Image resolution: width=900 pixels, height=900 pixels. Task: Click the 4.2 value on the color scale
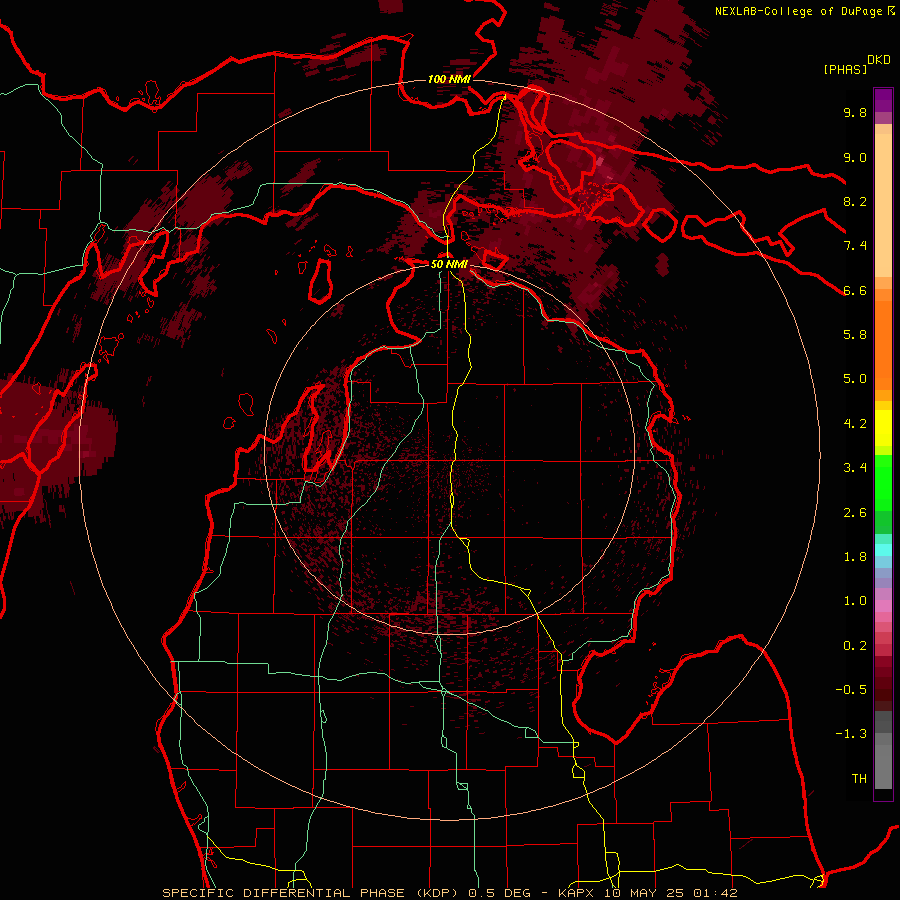tap(855, 424)
